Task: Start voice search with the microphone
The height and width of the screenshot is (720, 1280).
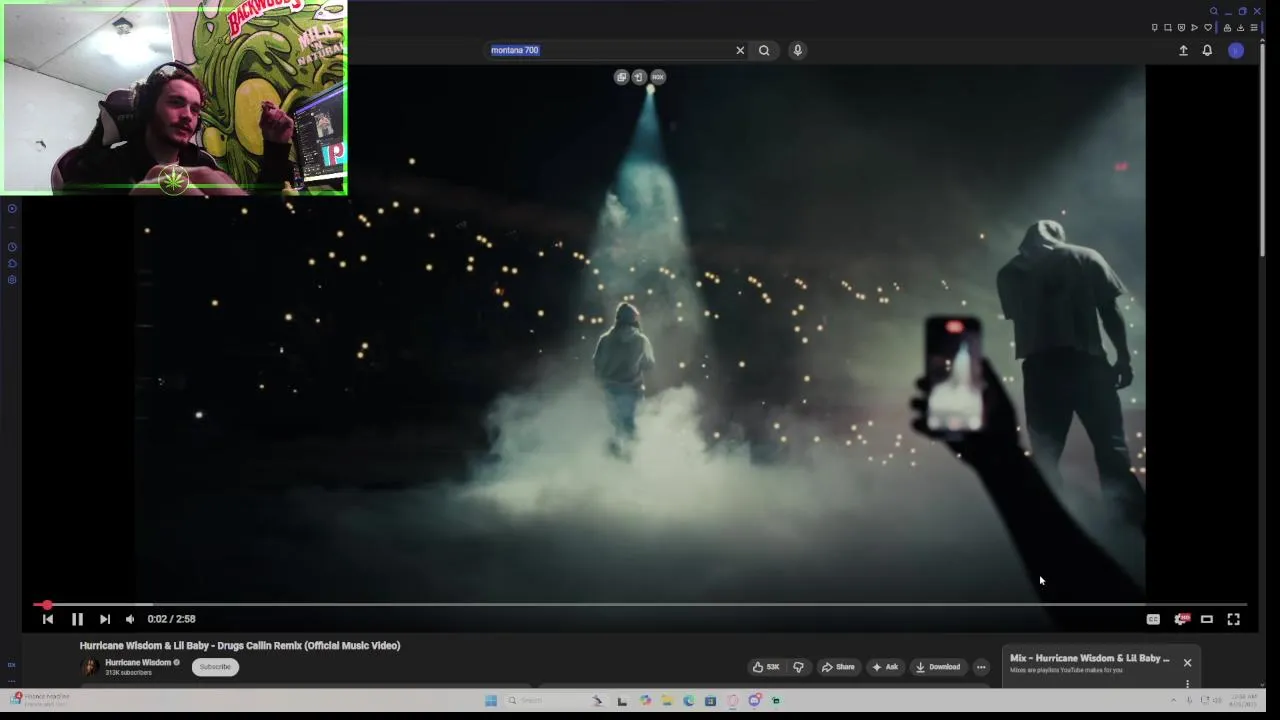Action: (x=797, y=50)
